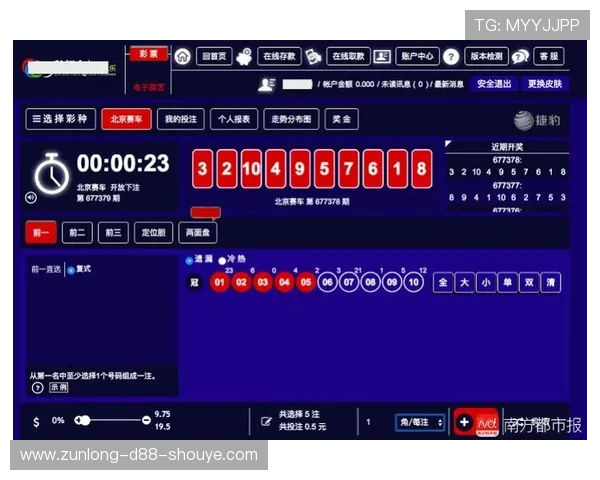Click the chat bubble icon beside 客服
The height and width of the screenshot is (480, 600).
click(x=520, y=57)
